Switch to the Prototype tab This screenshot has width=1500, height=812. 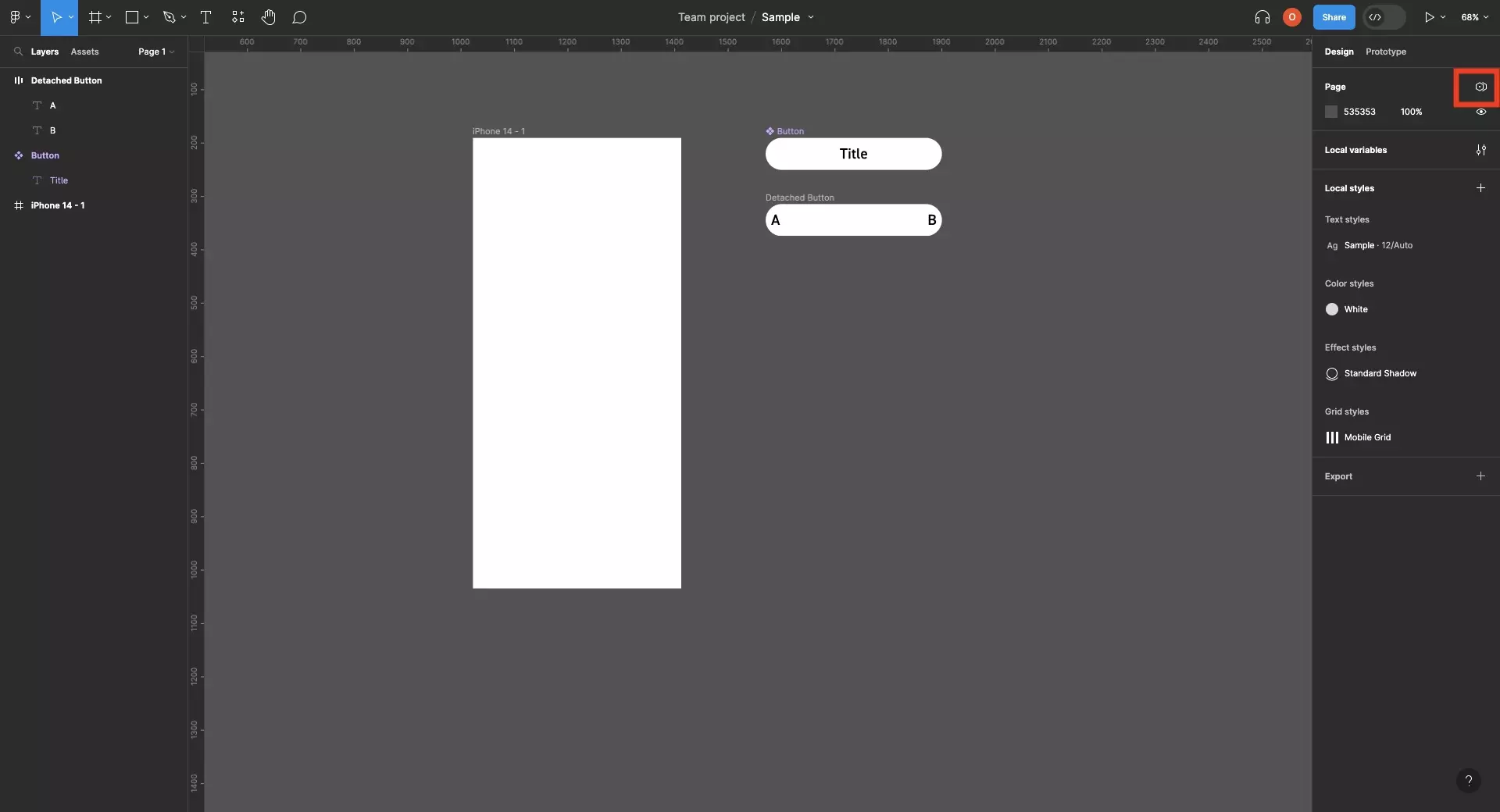(1386, 52)
